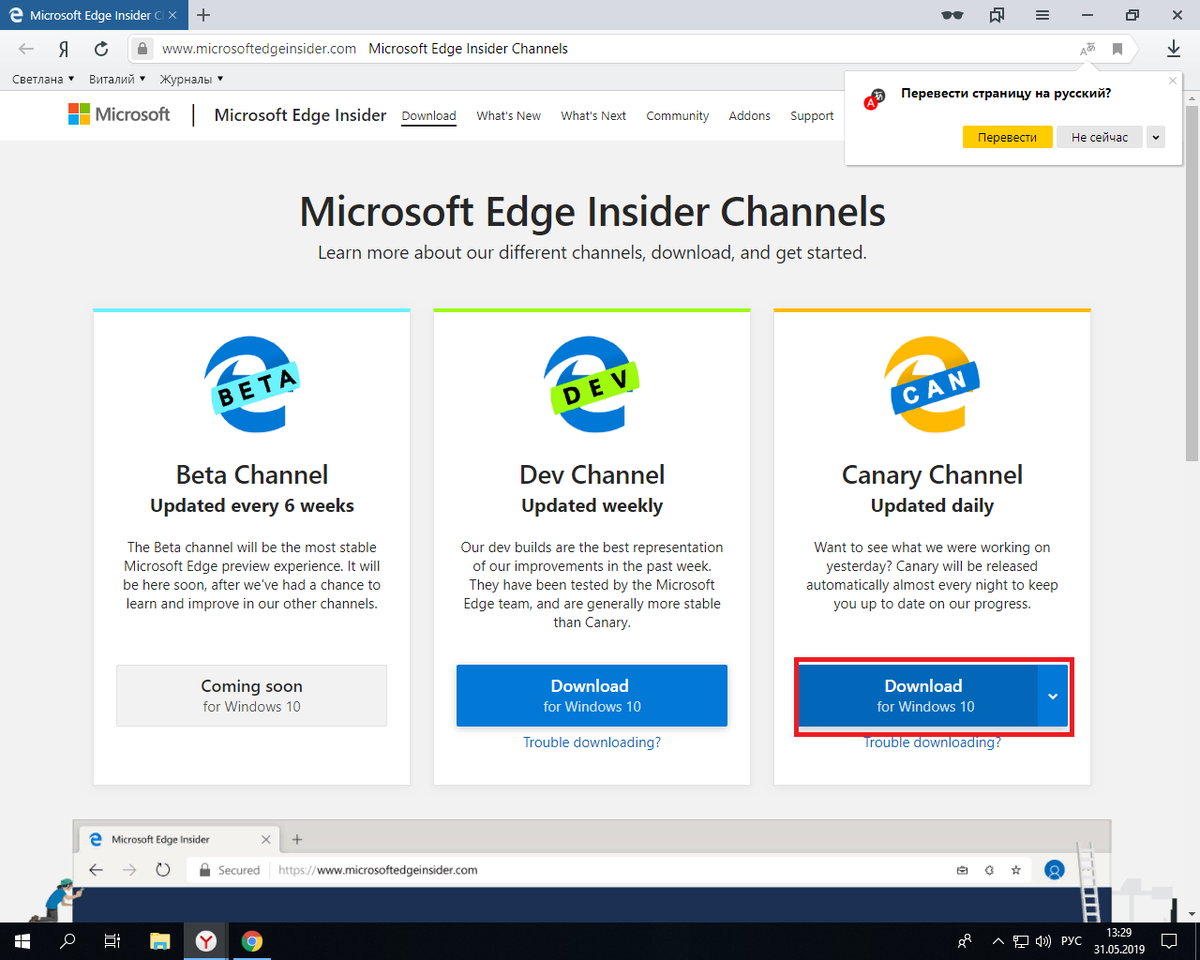Expand the Виталий bookmarks folder
Image resolution: width=1200 pixels, height=960 pixels.
click(117, 79)
